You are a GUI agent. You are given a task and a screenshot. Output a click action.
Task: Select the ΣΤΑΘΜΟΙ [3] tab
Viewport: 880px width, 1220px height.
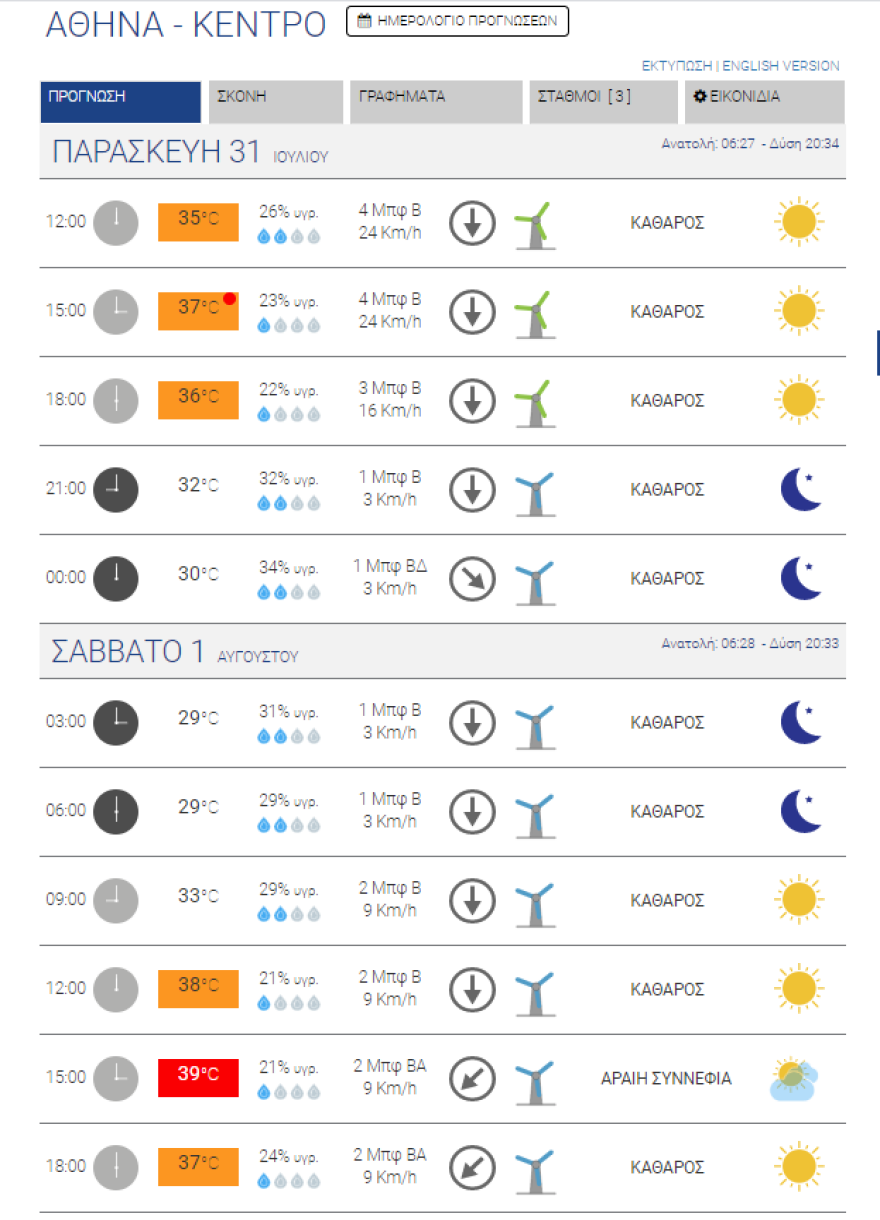[603, 101]
